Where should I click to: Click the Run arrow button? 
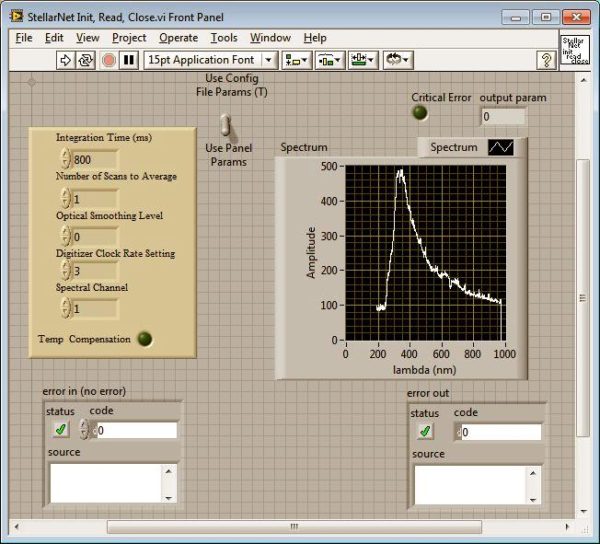click(x=65, y=60)
